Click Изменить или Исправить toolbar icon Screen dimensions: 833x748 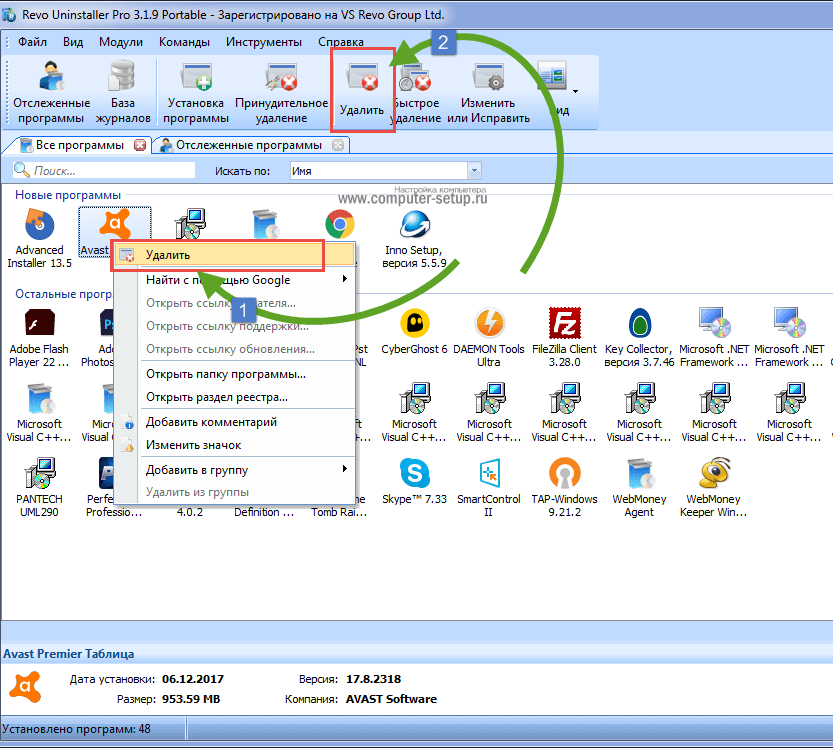[488, 92]
